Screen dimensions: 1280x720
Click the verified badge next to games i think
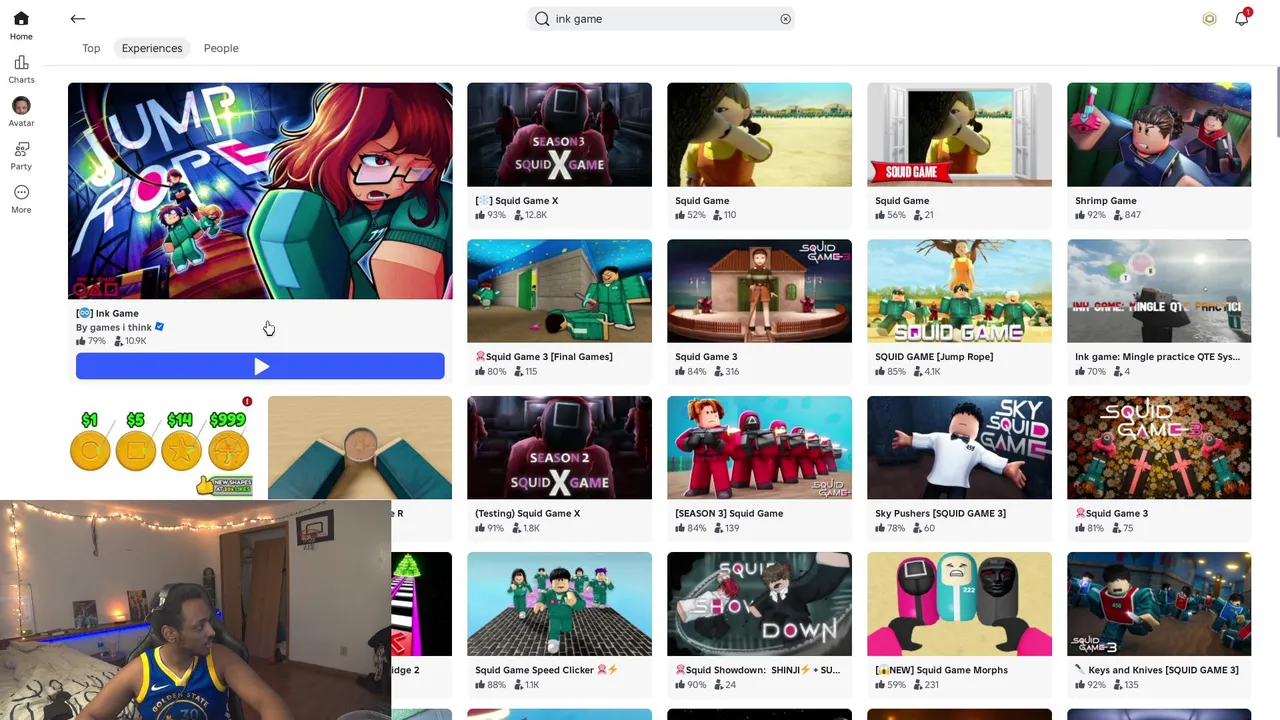(x=160, y=327)
